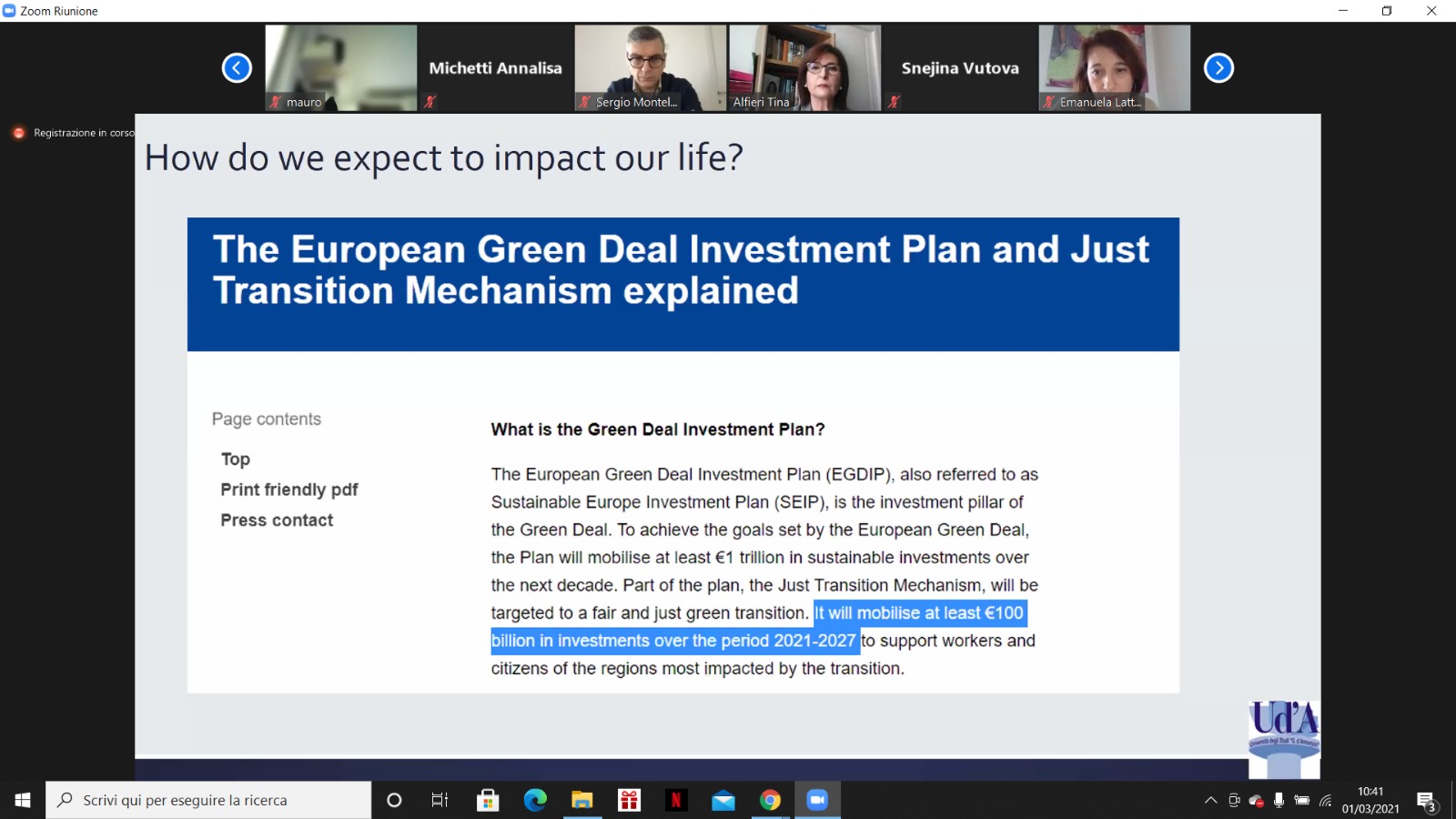Switch to Google Chrome in the taskbar
This screenshot has width=1456, height=819.
tap(771, 800)
